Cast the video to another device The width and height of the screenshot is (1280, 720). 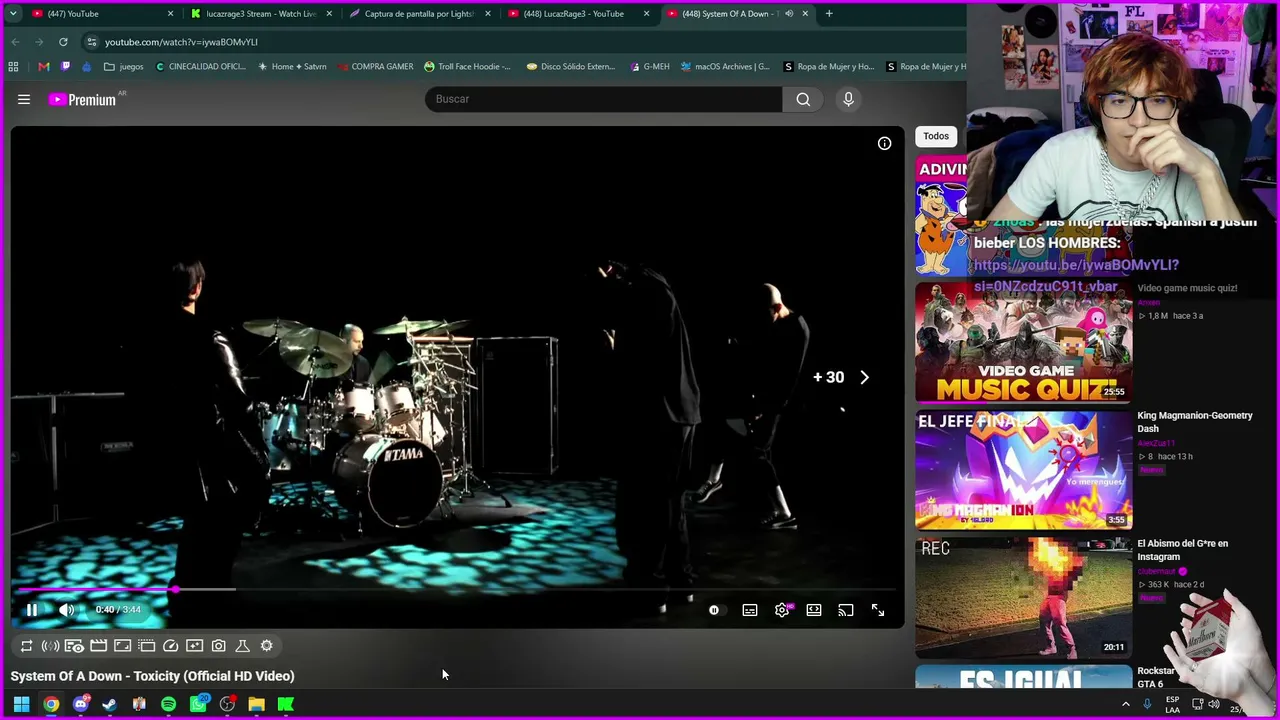(x=846, y=610)
